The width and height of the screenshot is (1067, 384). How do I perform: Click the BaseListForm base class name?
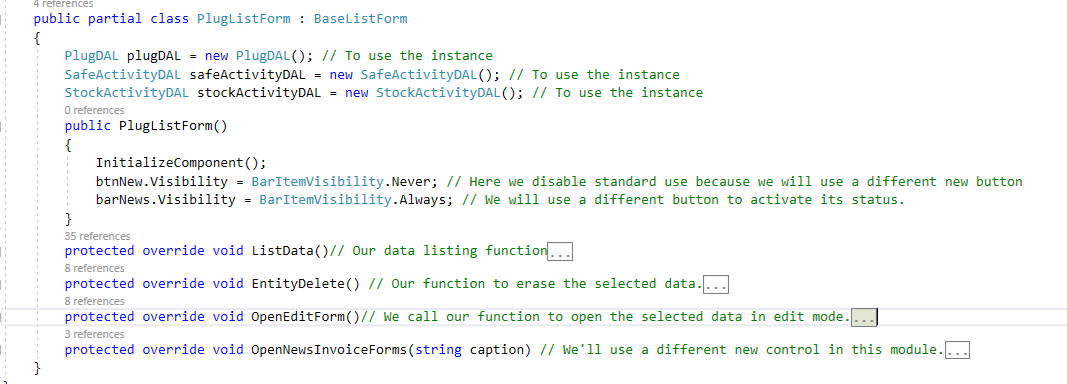pos(361,19)
